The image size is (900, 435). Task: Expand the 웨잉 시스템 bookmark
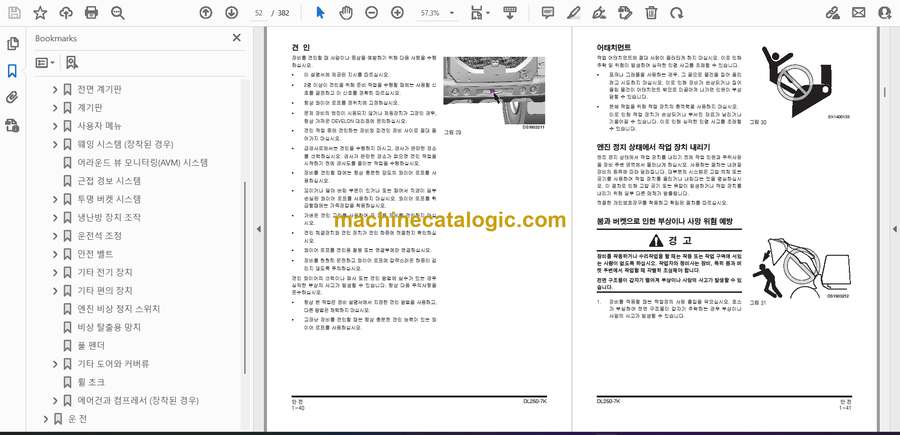[x=55, y=145]
